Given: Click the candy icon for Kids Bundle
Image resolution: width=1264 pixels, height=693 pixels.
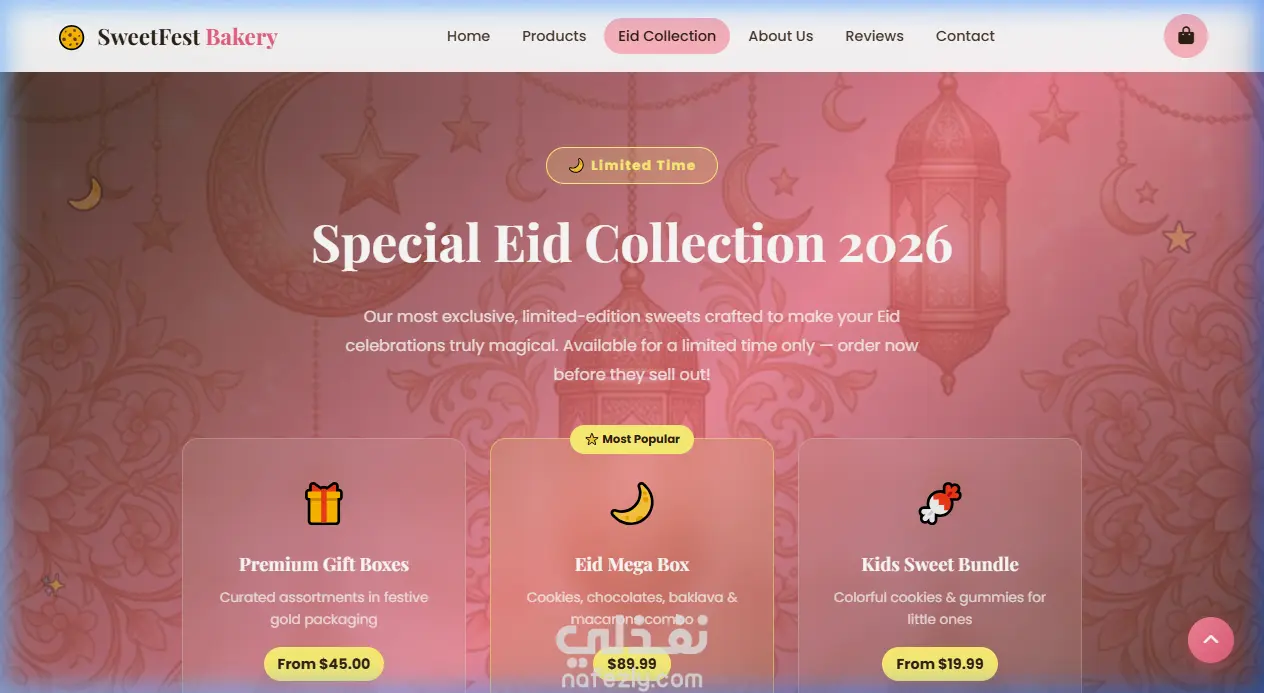Looking at the screenshot, I should point(940,504).
